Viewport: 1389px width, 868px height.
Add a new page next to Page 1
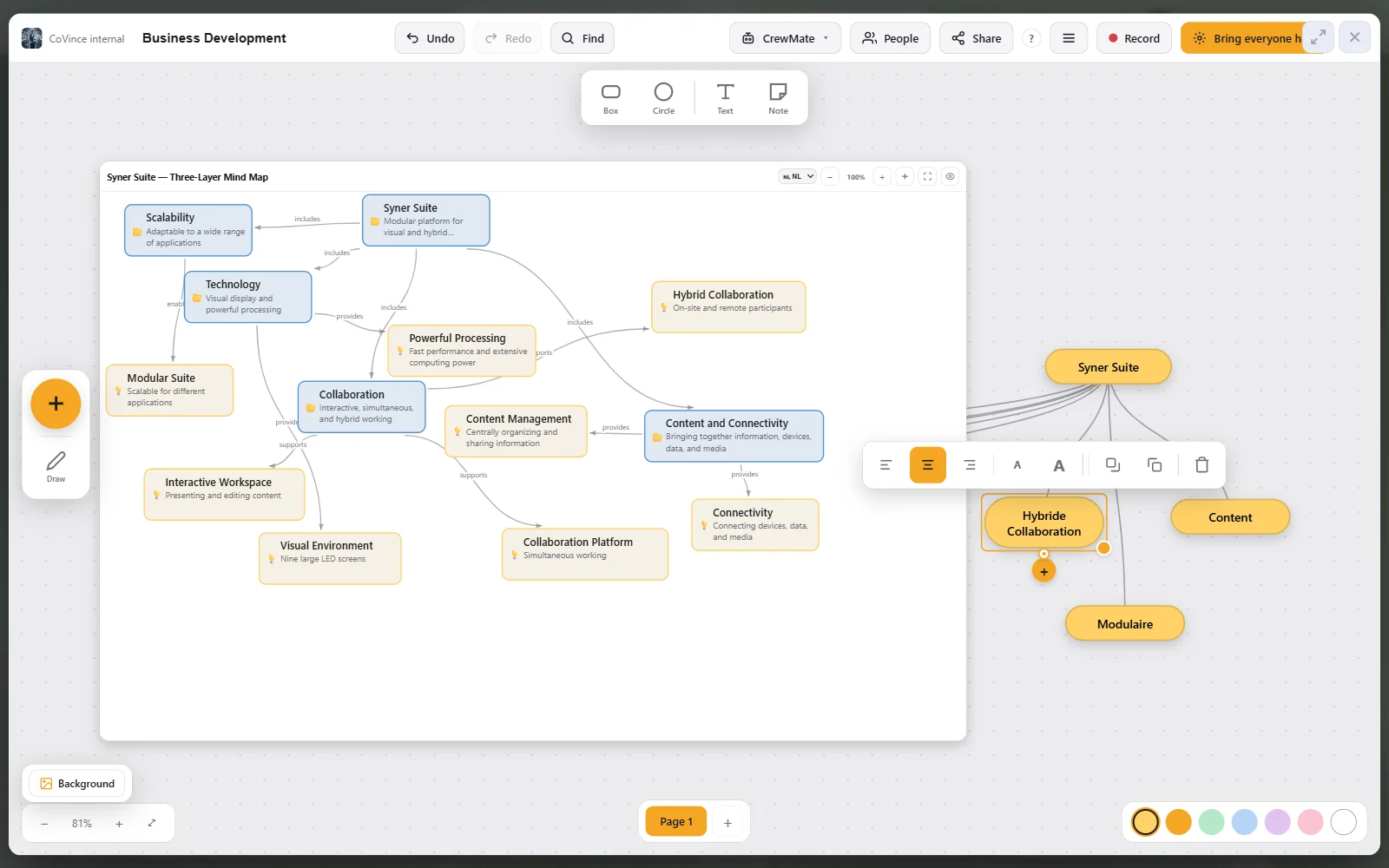pos(727,822)
